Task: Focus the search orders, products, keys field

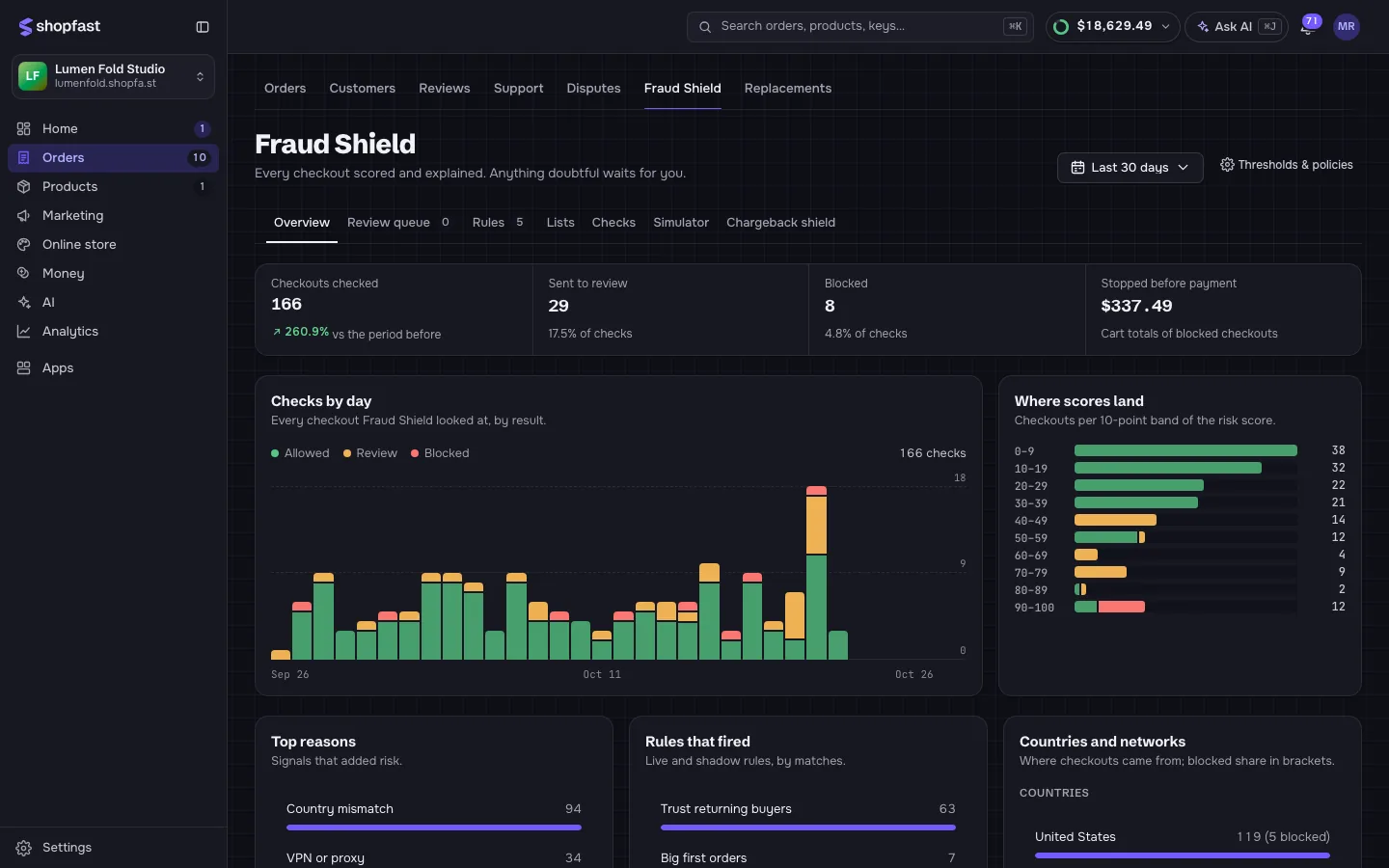Action: [x=859, y=27]
